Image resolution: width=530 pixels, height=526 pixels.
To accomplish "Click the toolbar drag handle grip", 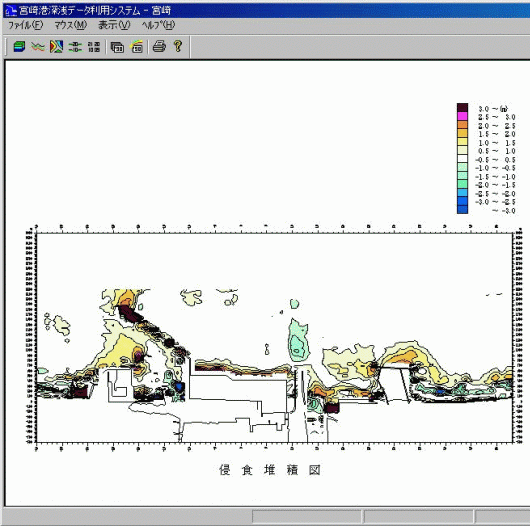I will point(6,47).
